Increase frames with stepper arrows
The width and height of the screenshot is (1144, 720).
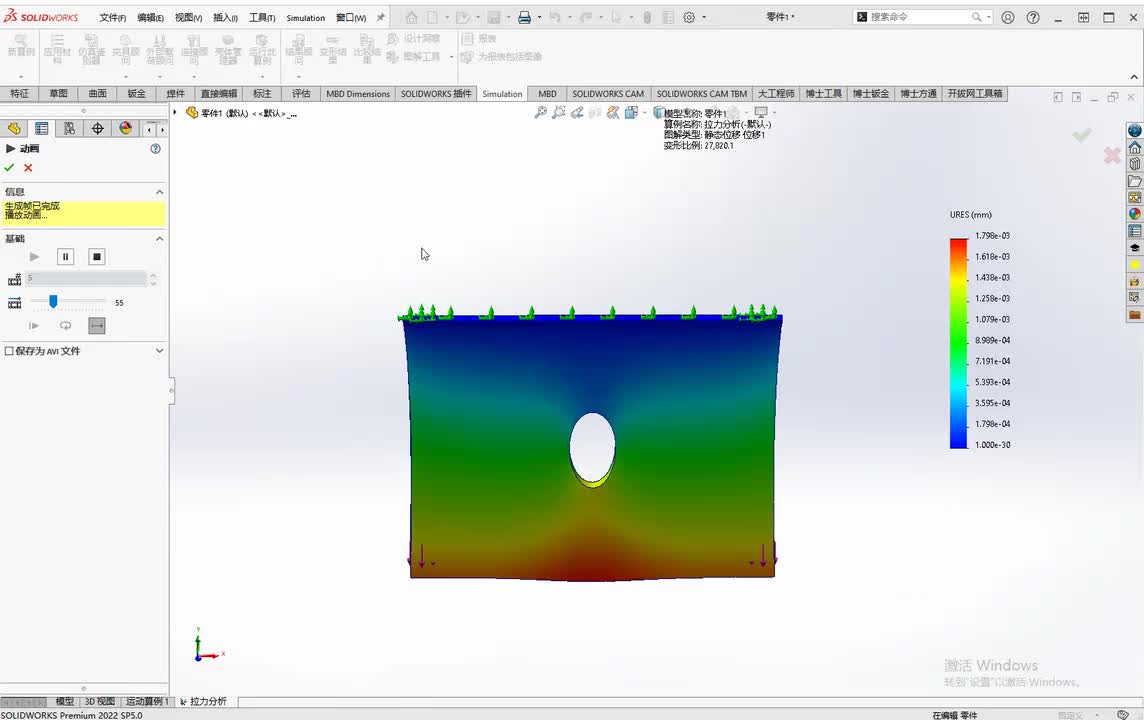pos(153,275)
